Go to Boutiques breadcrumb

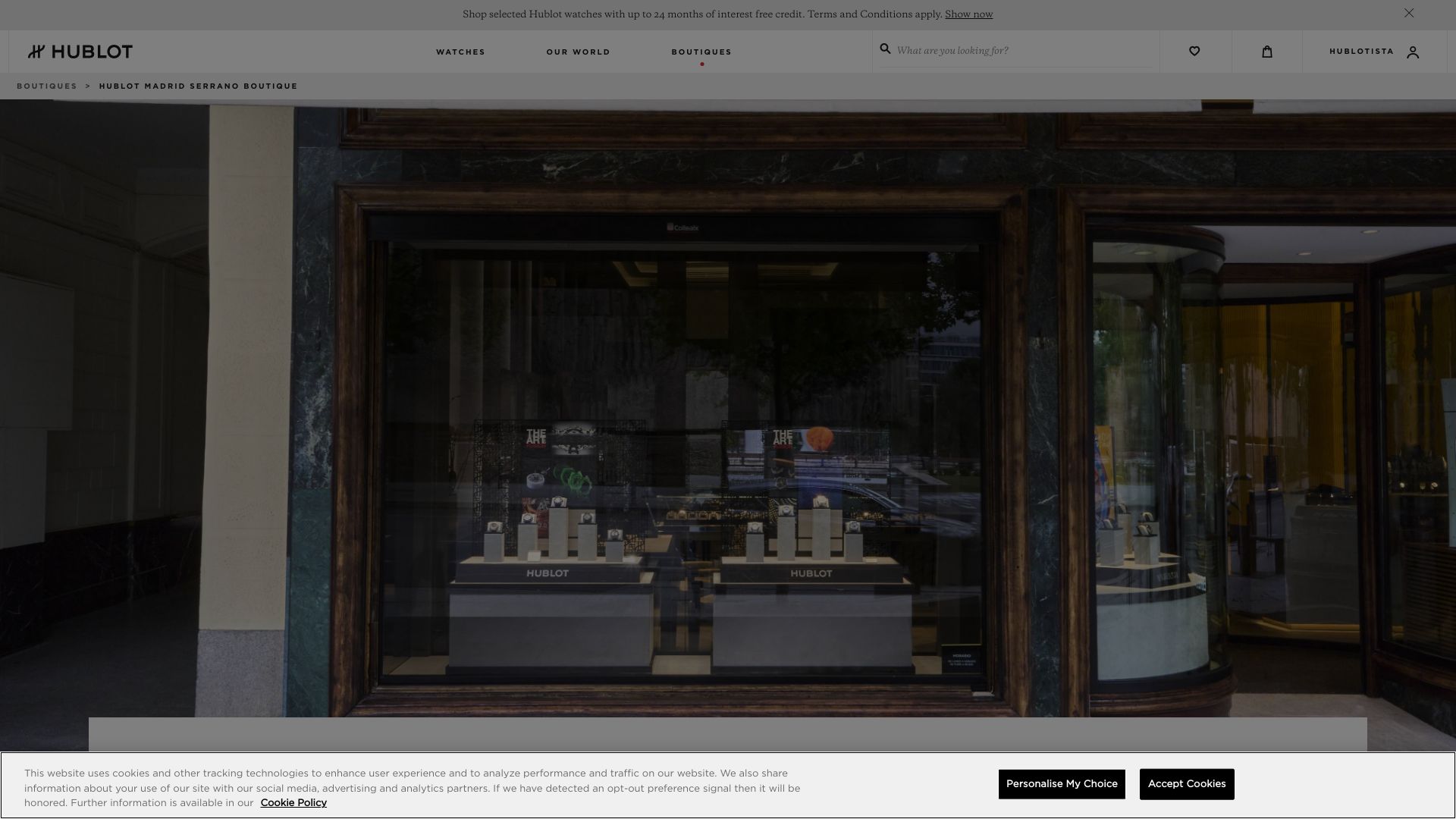pyautogui.click(x=47, y=86)
